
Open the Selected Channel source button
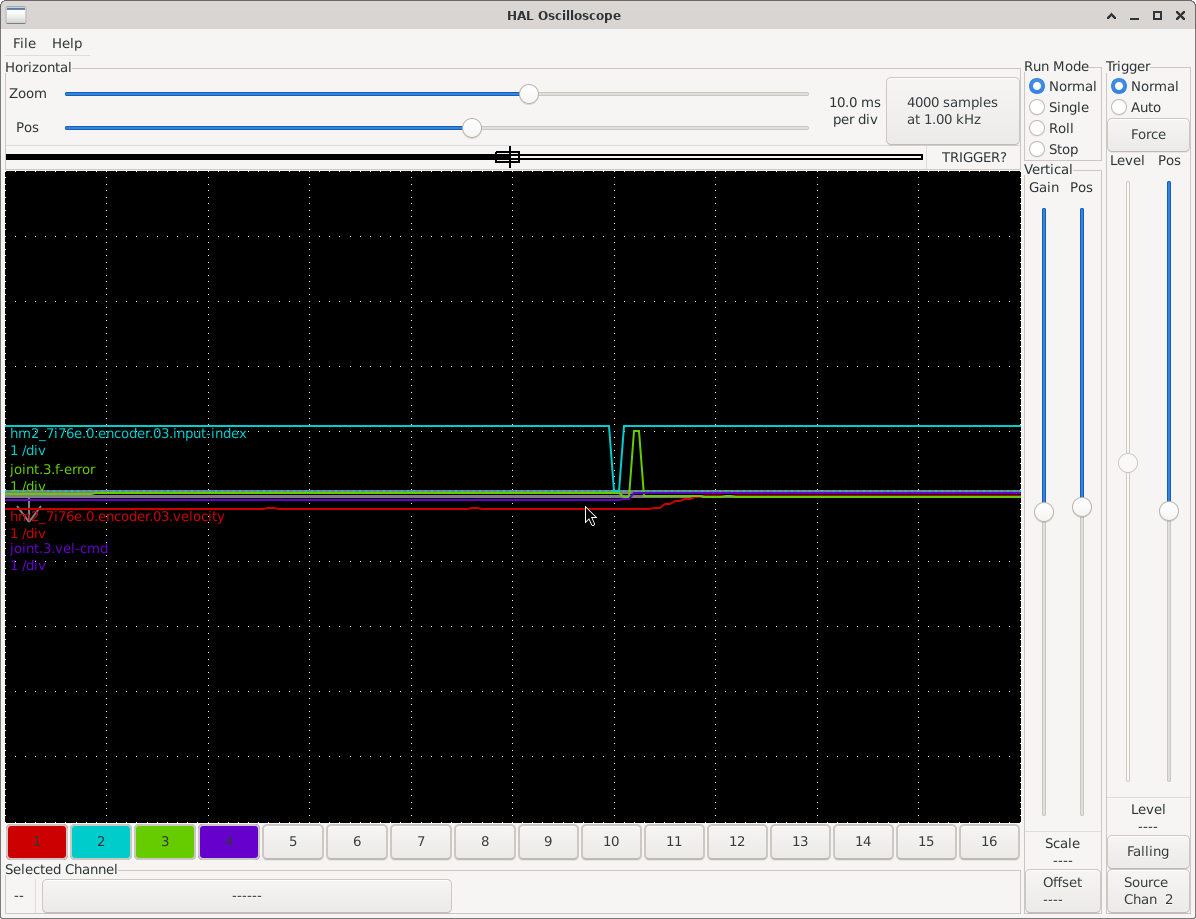pyautogui.click(x=246, y=895)
